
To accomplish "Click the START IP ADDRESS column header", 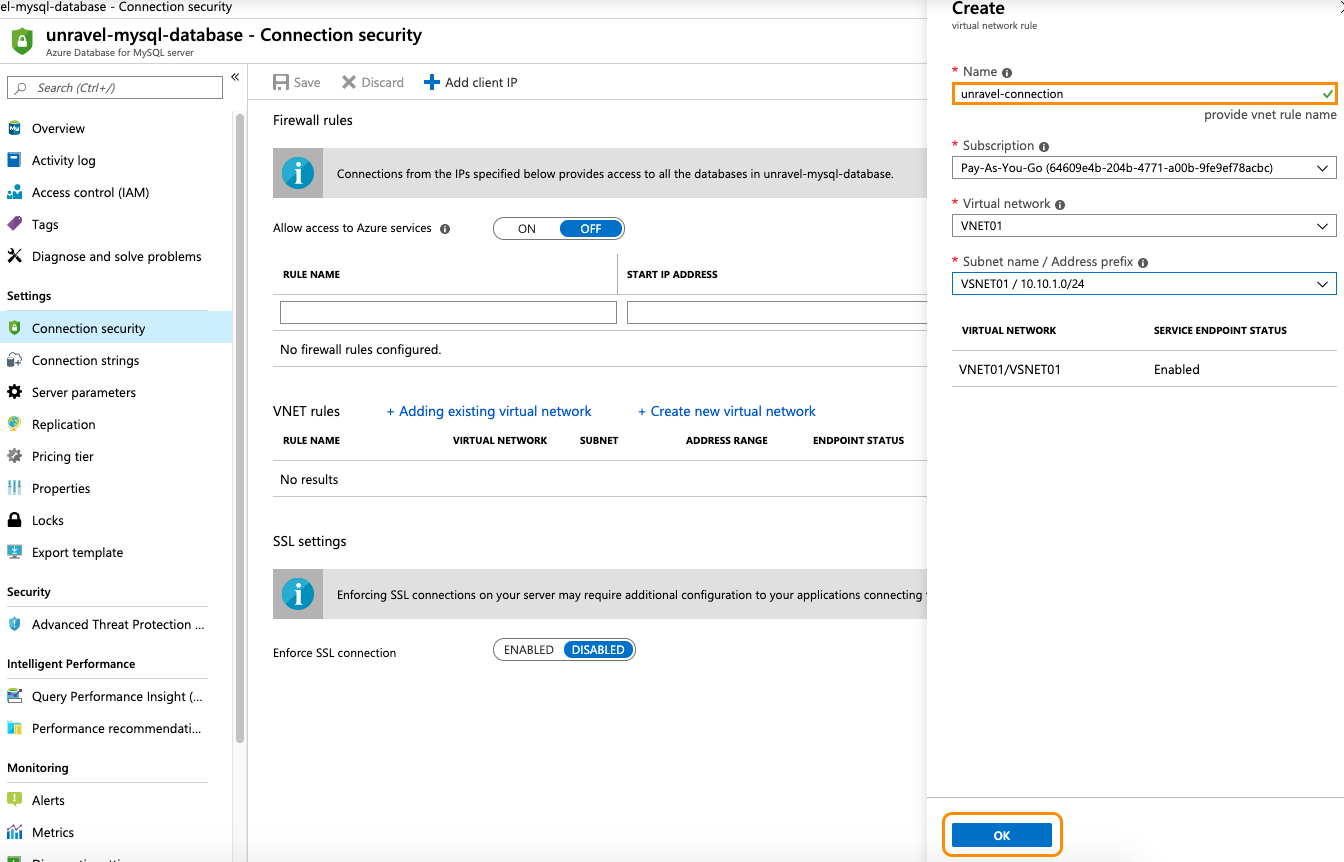I will point(672,275).
